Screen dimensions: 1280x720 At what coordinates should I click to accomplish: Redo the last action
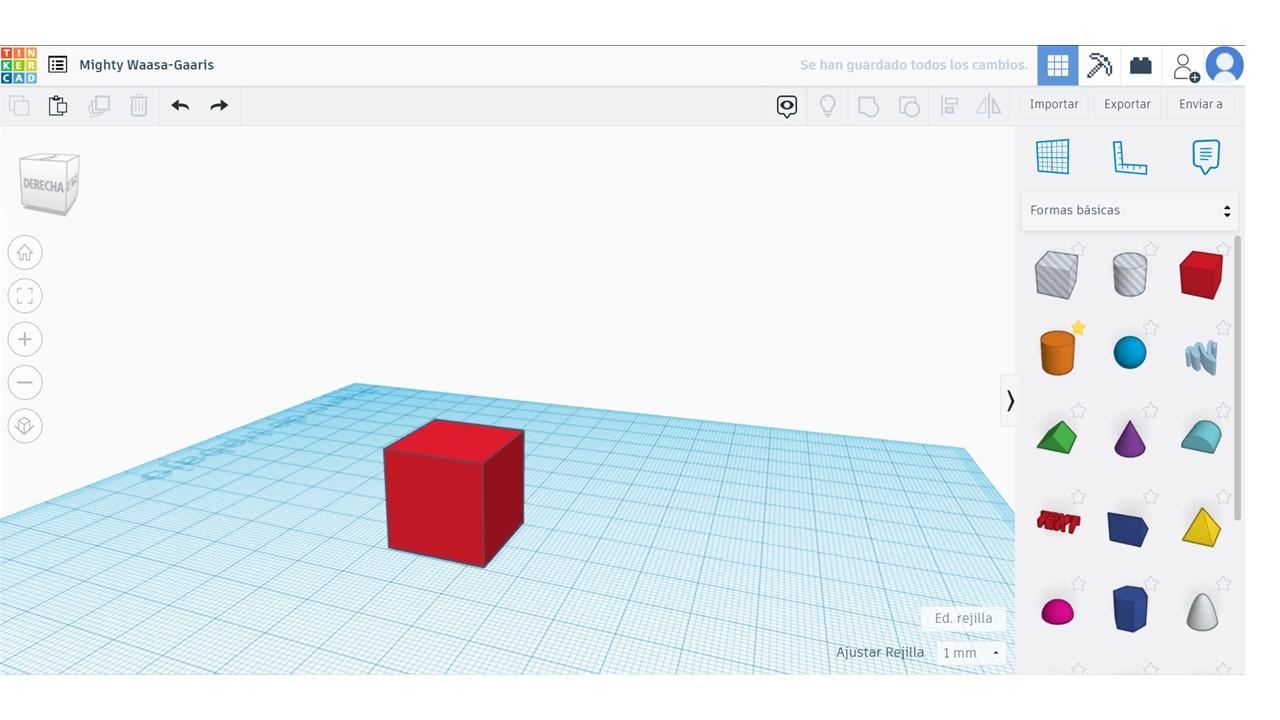[x=219, y=105]
